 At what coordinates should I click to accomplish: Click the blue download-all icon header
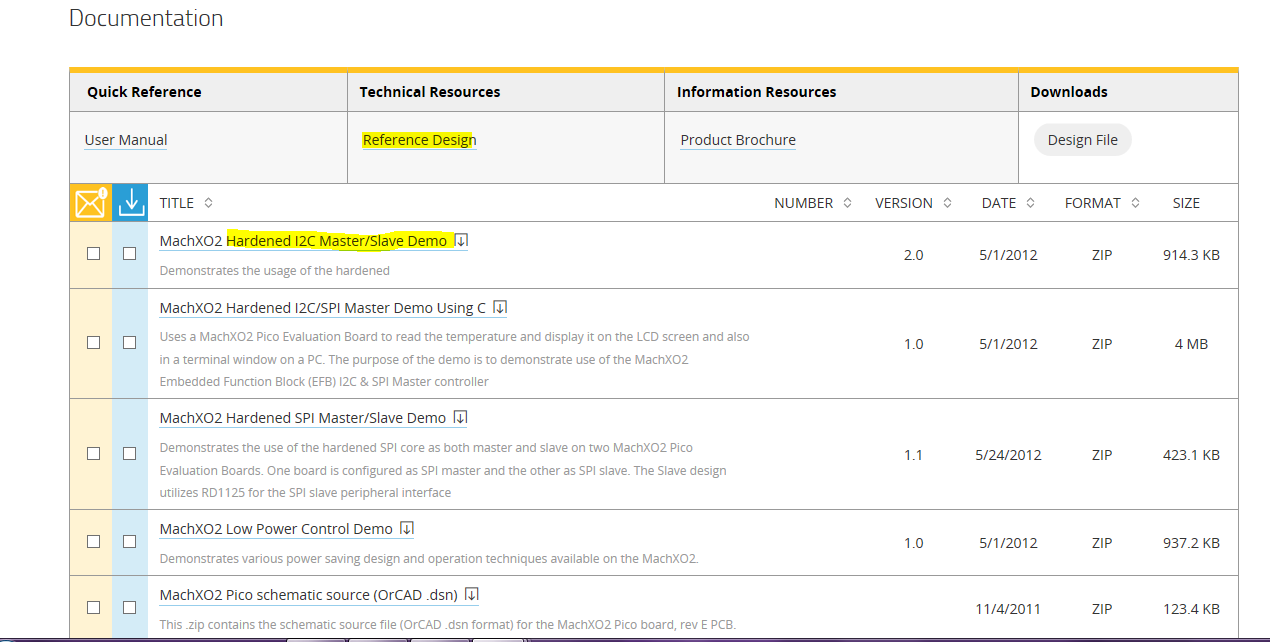[130, 203]
